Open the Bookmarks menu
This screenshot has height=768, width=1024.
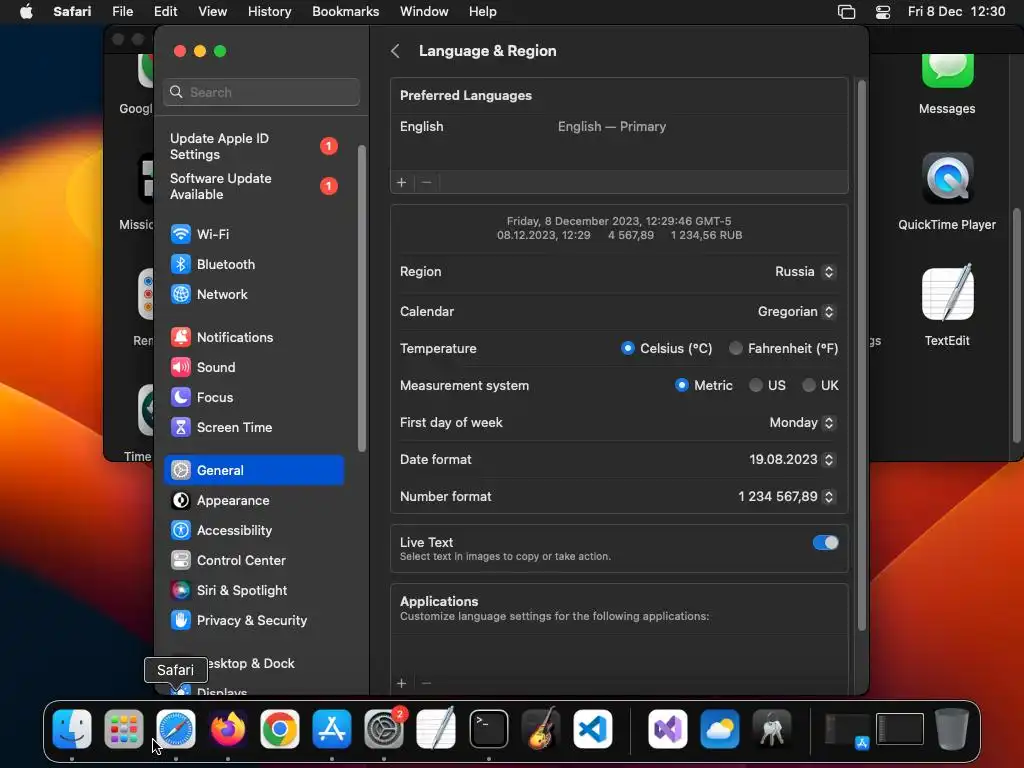click(x=345, y=12)
